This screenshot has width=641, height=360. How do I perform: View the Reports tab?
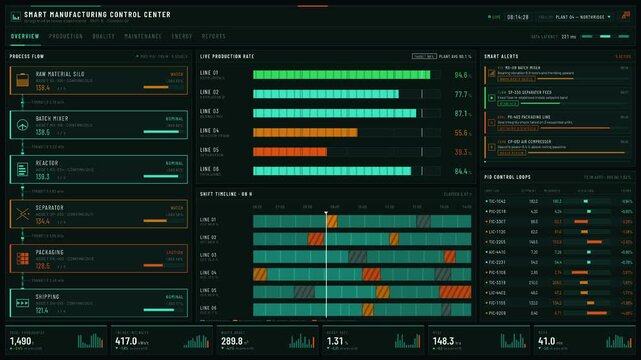point(213,36)
